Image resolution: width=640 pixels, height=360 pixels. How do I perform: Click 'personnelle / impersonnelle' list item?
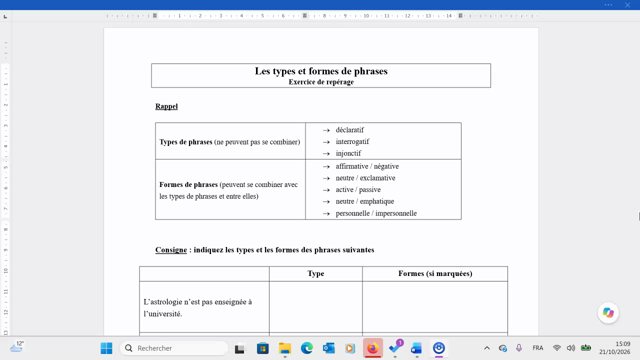pos(376,213)
